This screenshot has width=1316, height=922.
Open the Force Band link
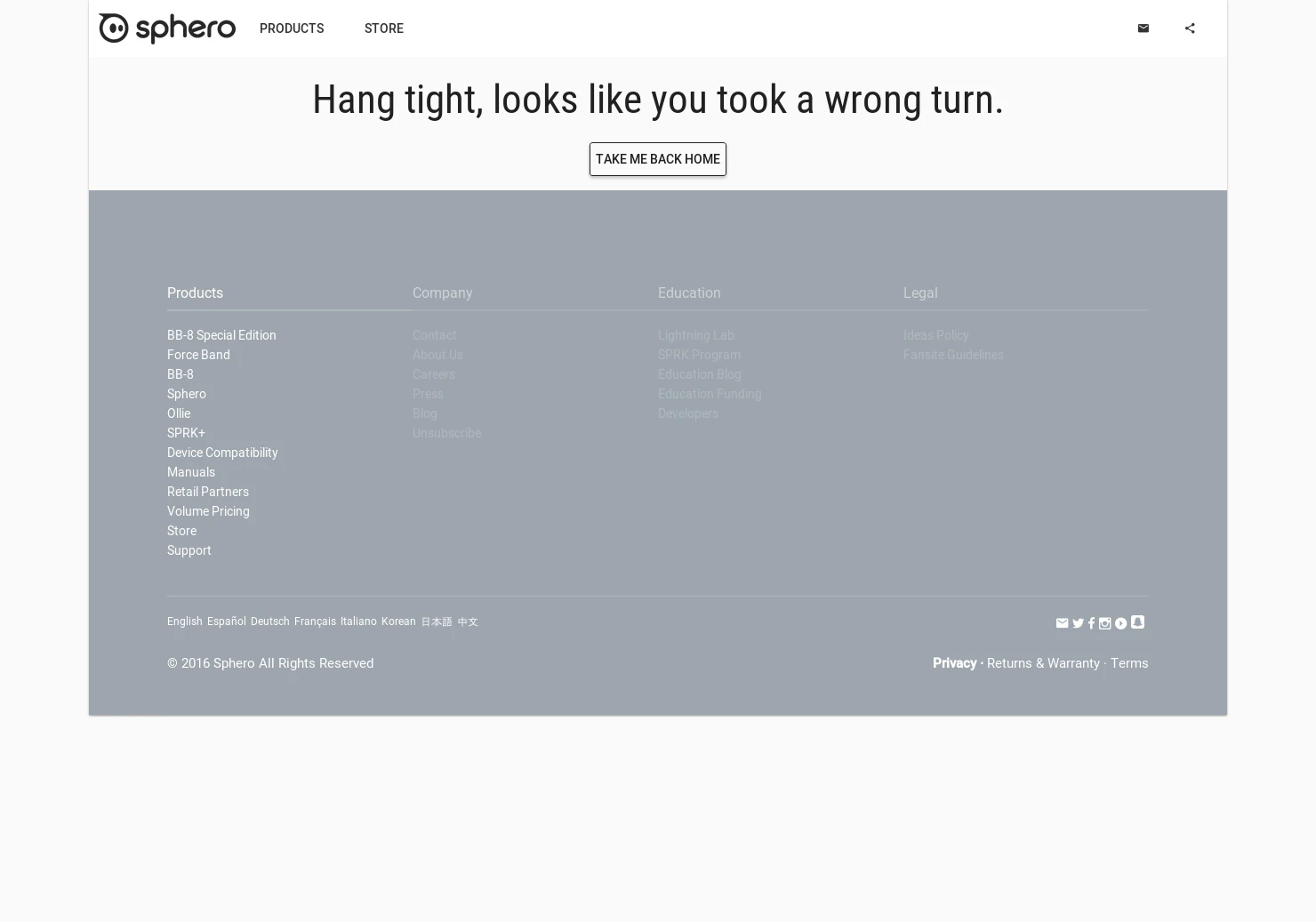click(198, 355)
